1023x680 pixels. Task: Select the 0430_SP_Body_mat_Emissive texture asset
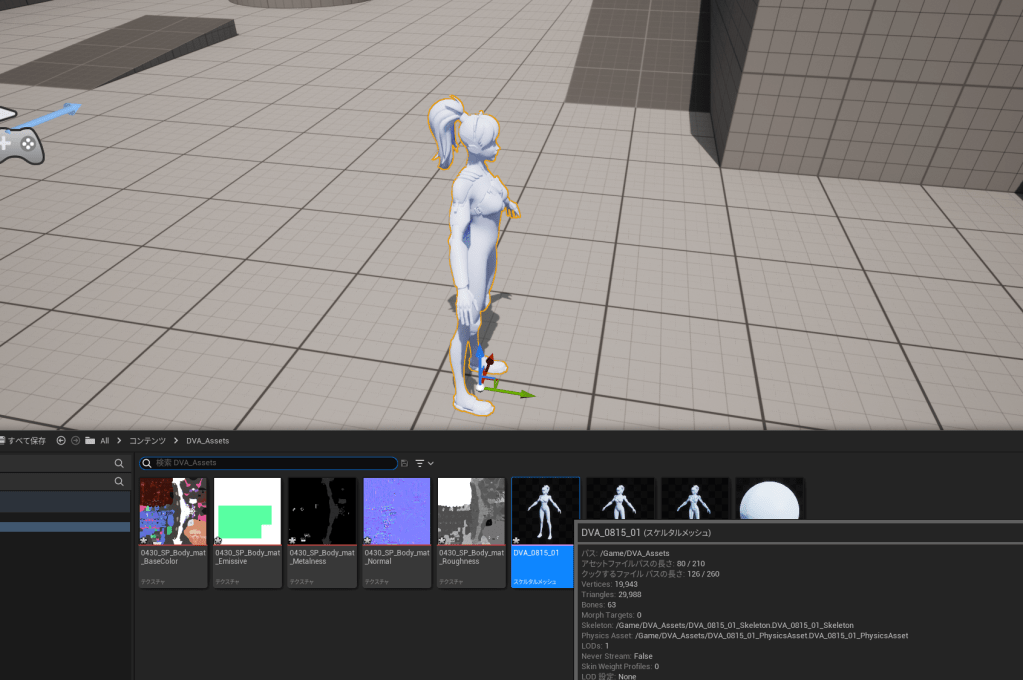(247, 531)
